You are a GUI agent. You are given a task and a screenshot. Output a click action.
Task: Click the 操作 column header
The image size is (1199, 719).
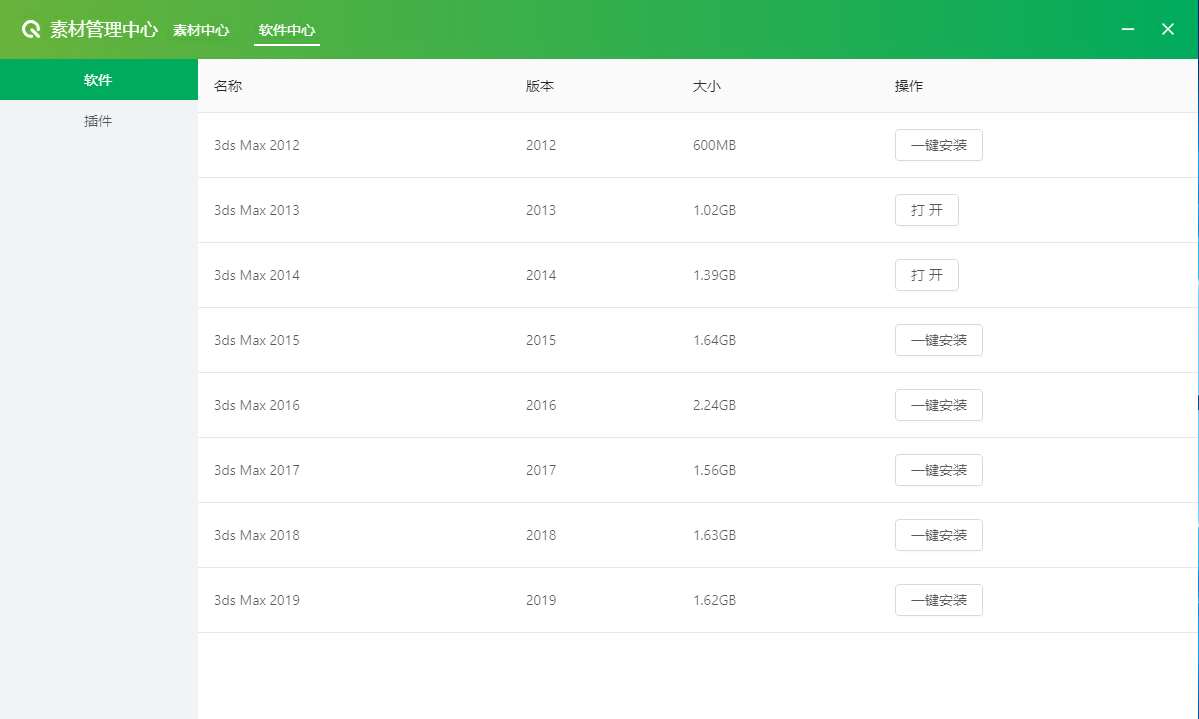click(909, 86)
